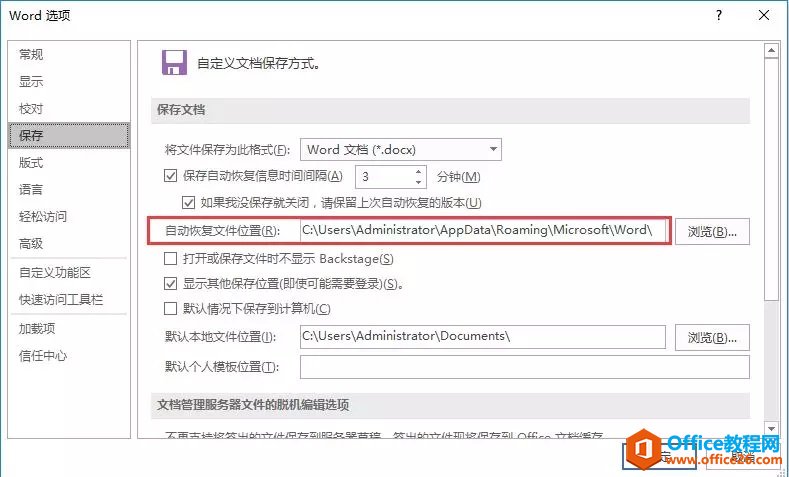The width and height of the screenshot is (789, 477).
Task: Click the 文档管理服务器文件的脱机编辑选项 heading
Action: pos(253,405)
